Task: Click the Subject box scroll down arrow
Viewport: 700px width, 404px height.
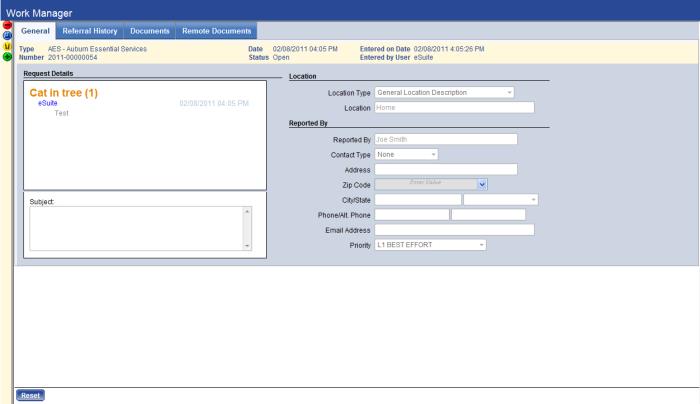Action: coord(248,245)
